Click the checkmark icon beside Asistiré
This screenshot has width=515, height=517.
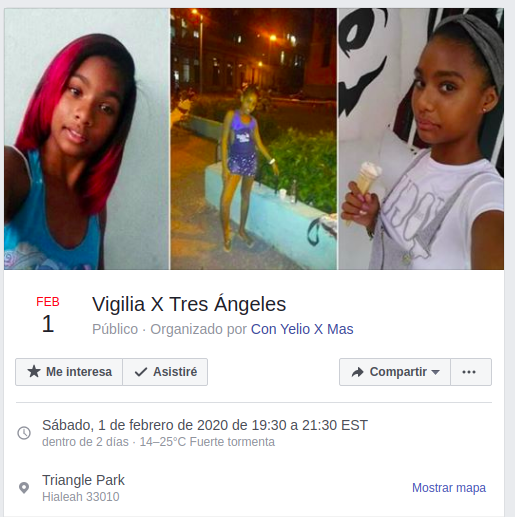click(141, 372)
